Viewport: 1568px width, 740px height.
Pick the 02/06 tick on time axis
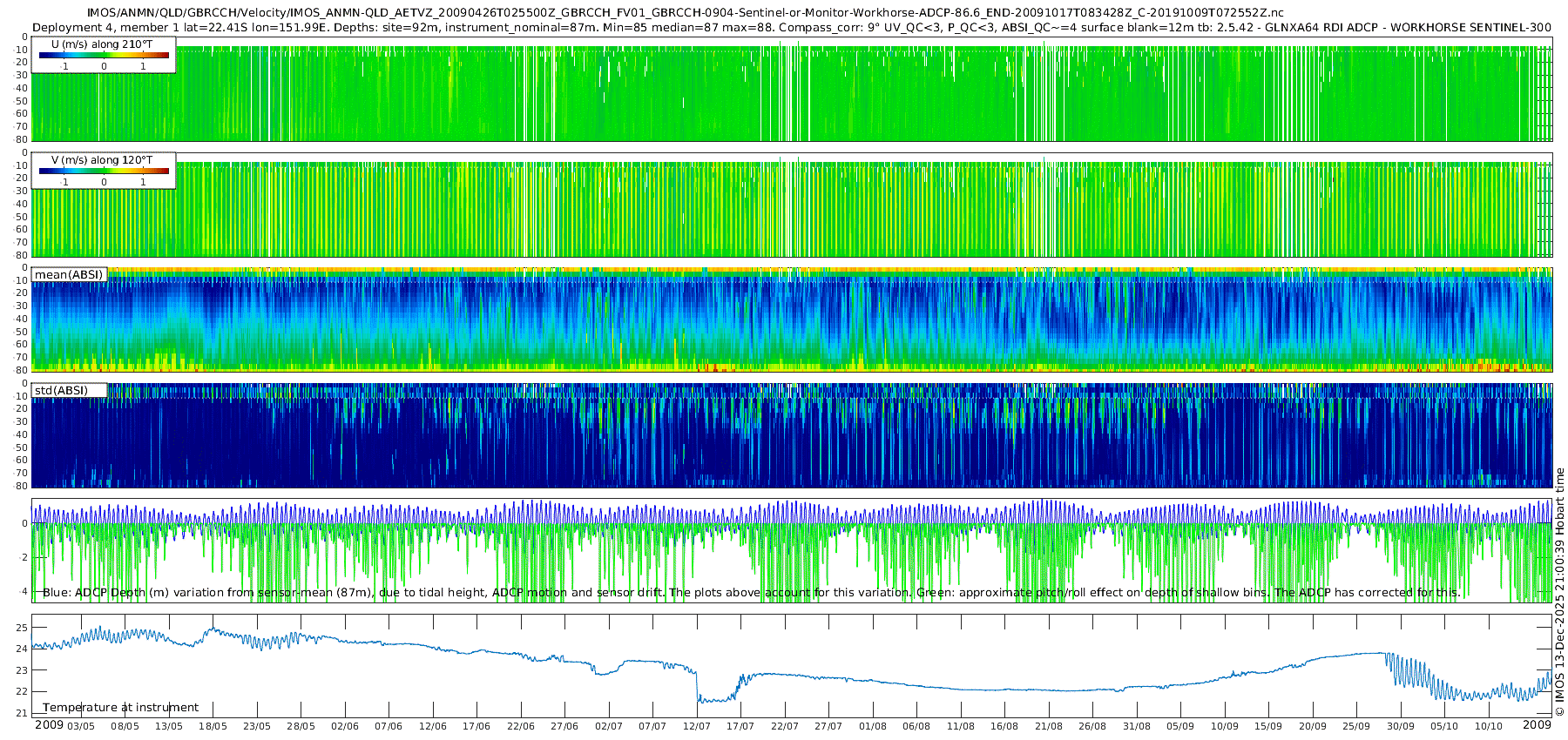pyautogui.click(x=345, y=726)
